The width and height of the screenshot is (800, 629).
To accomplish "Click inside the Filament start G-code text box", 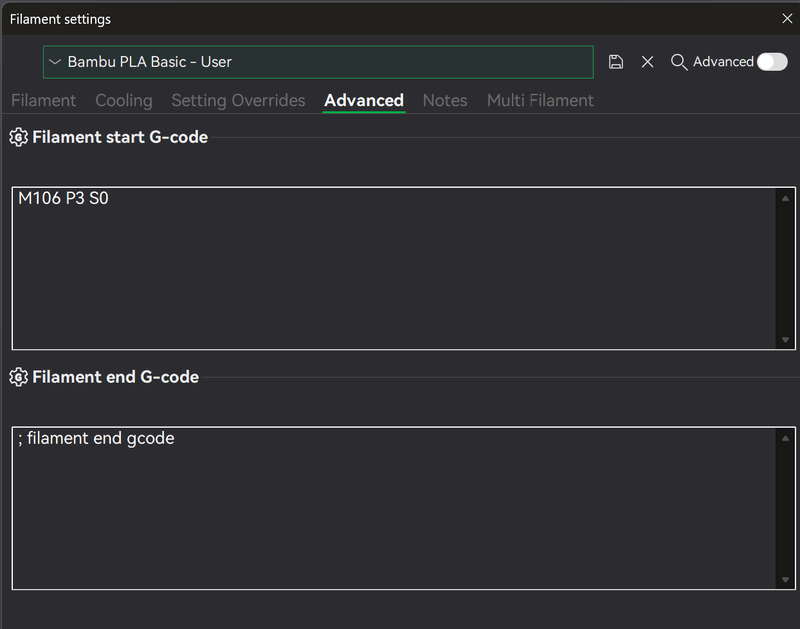I will [x=395, y=270].
